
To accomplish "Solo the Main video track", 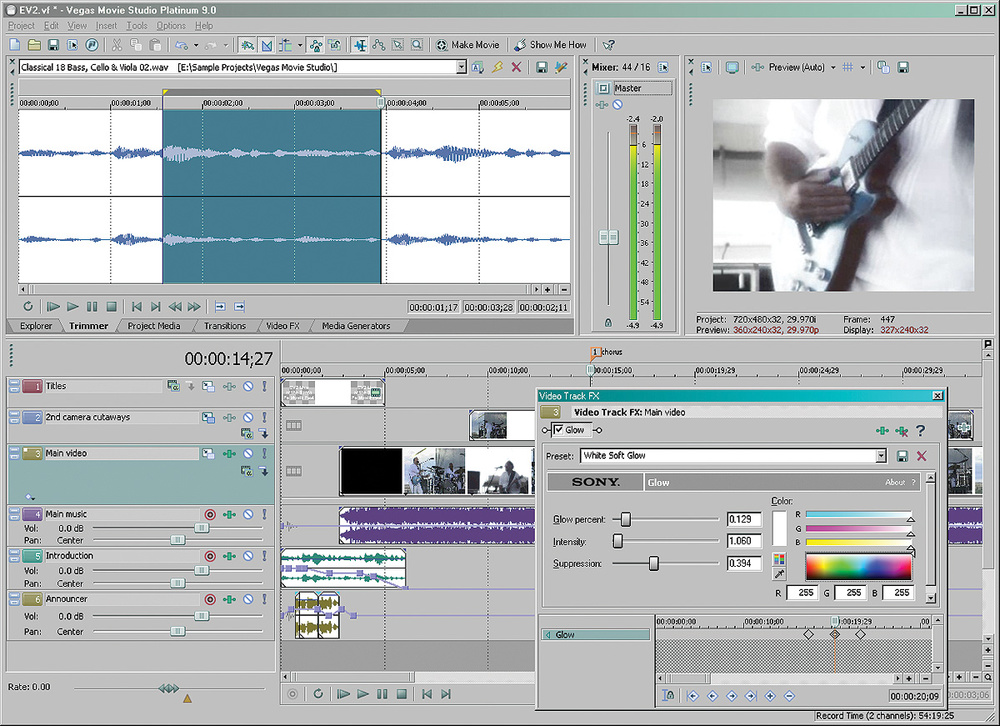I will point(264,453).
